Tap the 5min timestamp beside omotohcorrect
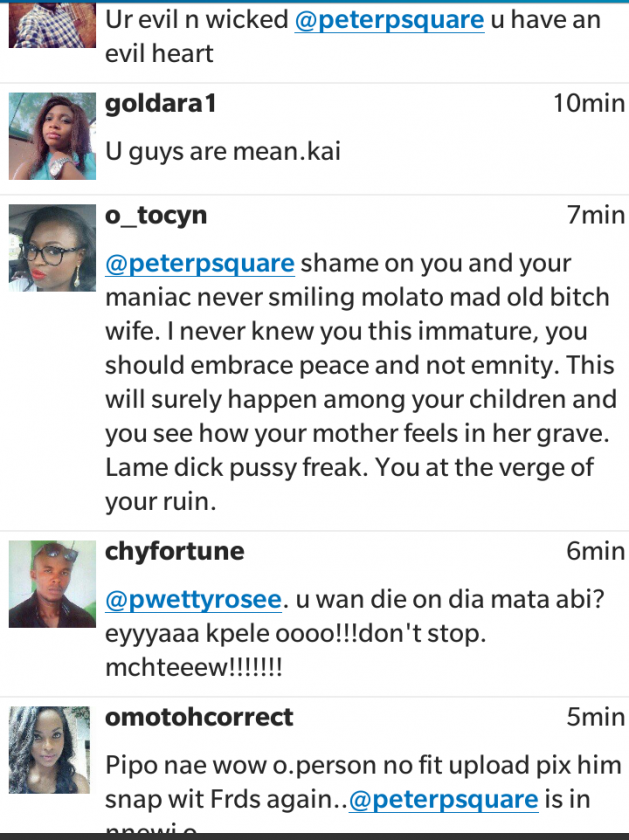Image resolution: width=629 pixels, height=840 pixels. point(596,717)
